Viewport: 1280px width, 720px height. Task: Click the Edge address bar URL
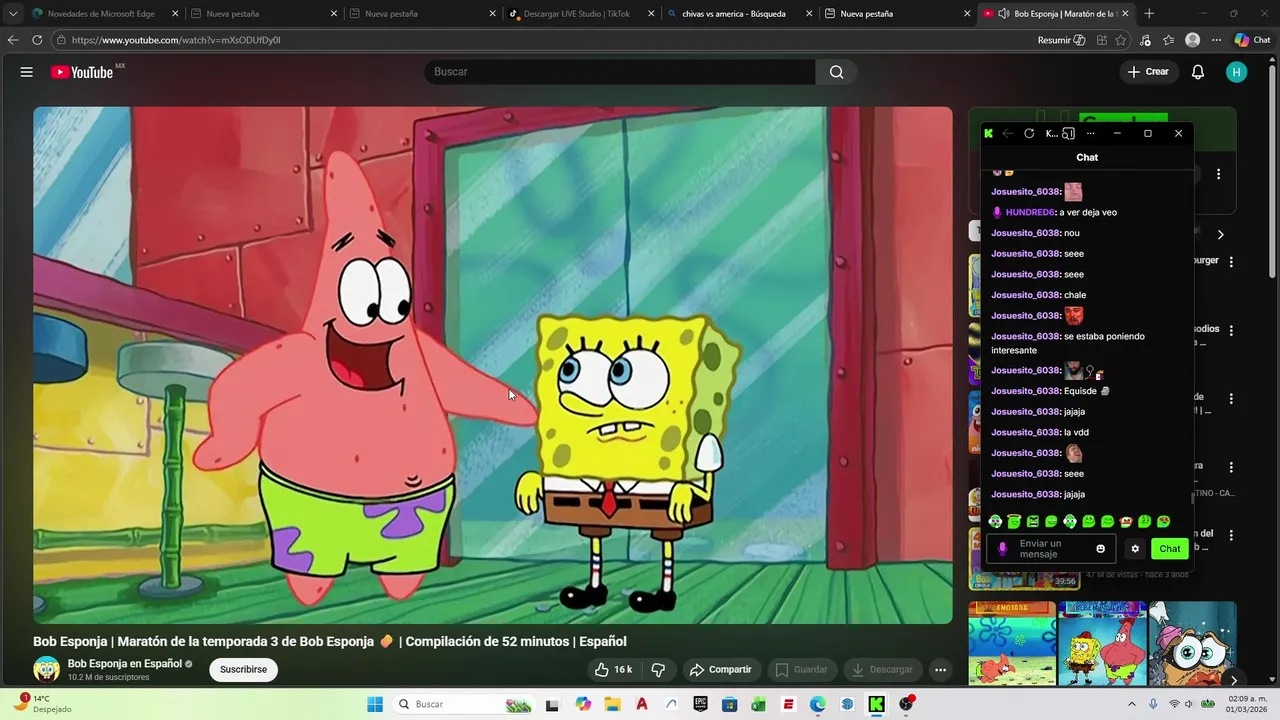[x=175, y=40]
